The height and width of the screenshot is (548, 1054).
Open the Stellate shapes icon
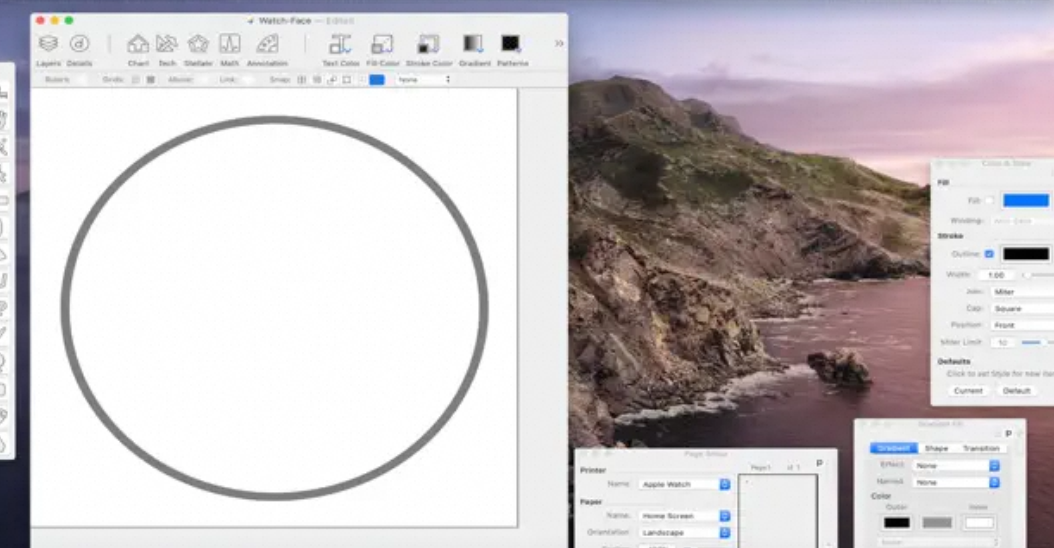coord(198,44)
